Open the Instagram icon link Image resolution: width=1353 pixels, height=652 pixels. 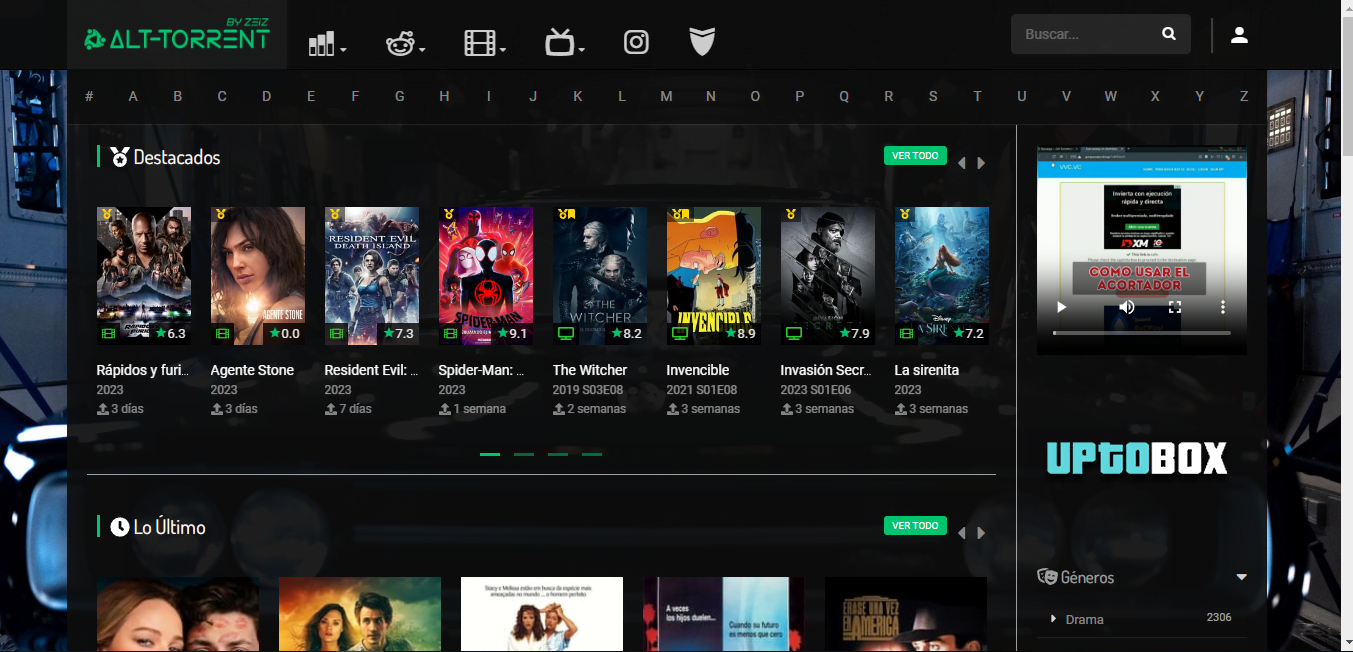coord(636,42)
